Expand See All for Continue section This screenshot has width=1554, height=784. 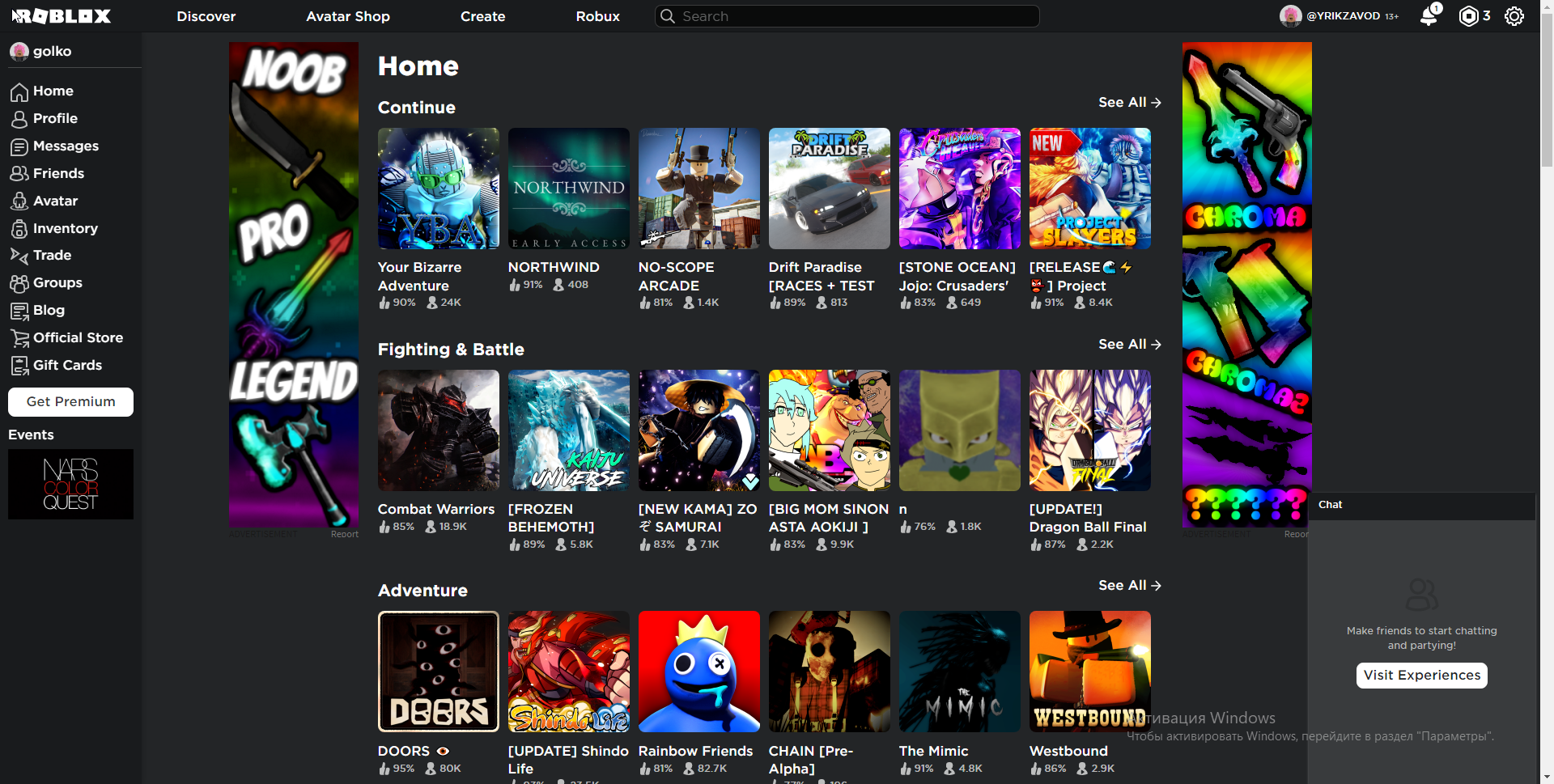tap(1129, 103)
